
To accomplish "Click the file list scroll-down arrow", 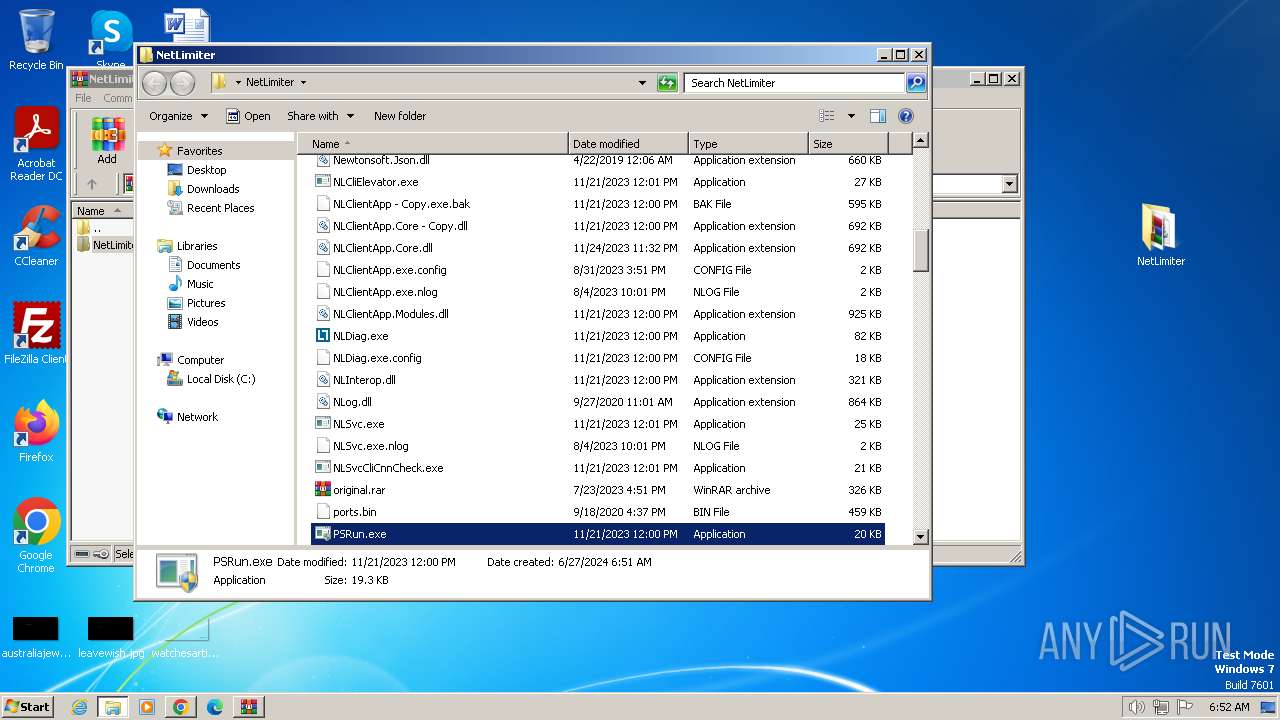I will click(921, 537).
